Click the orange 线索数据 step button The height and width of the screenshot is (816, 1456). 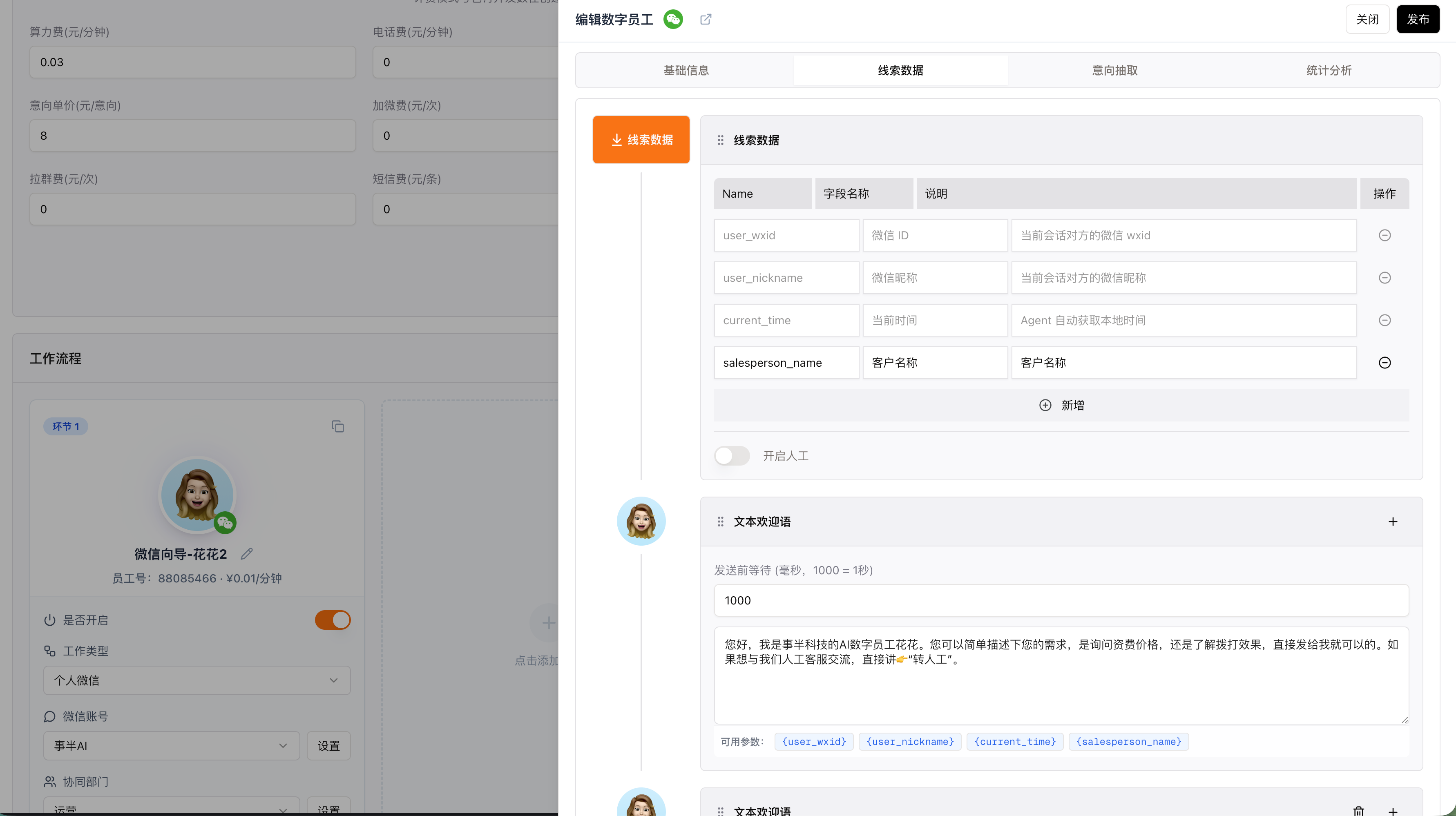(641, 140)
